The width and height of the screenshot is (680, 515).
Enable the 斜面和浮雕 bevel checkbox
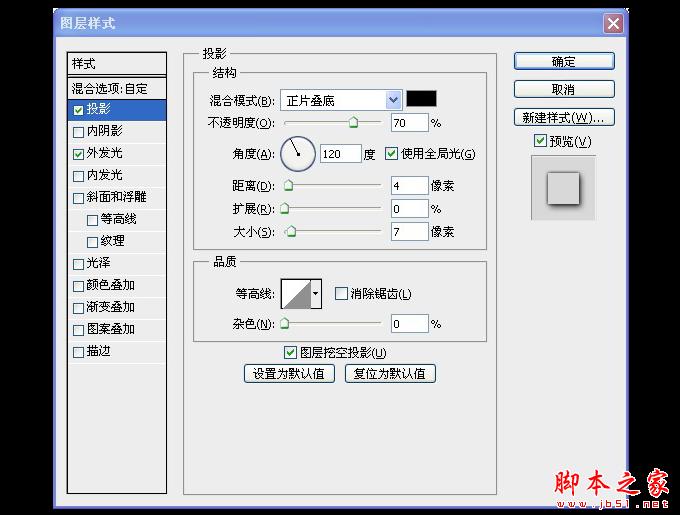tap(78, 198)
